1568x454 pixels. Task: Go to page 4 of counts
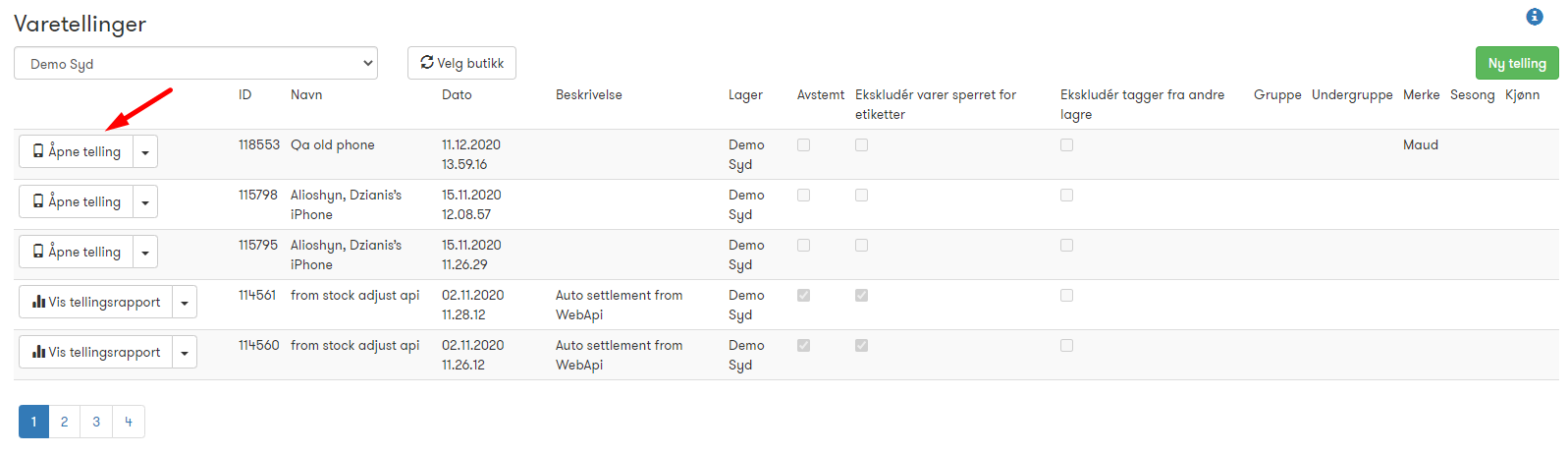click(129, 422)
